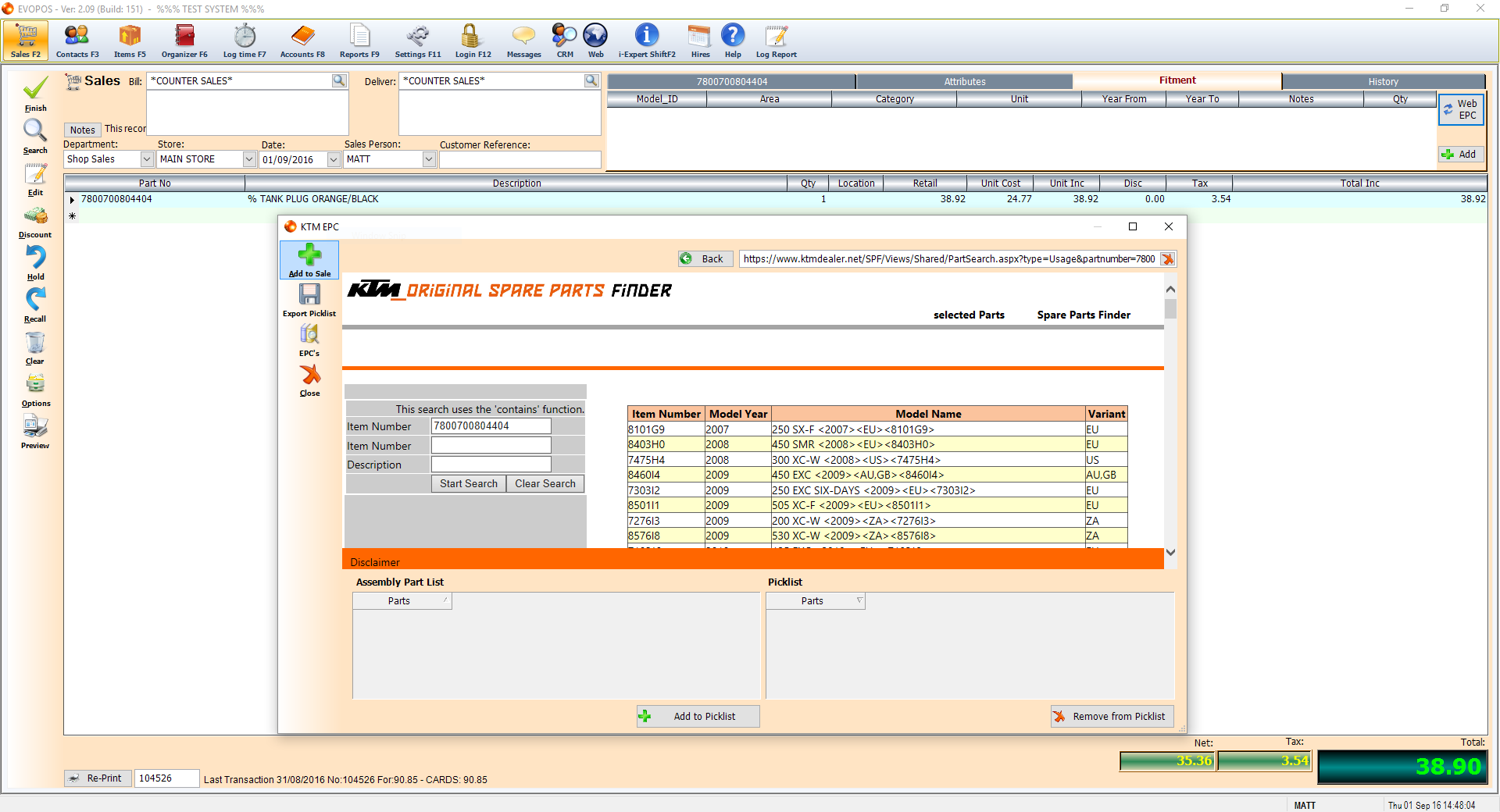Click Add to Sale in KTM EPC
Viewport: 1500px width, 812px height.
pyautogui.click(x=309, y=260)
